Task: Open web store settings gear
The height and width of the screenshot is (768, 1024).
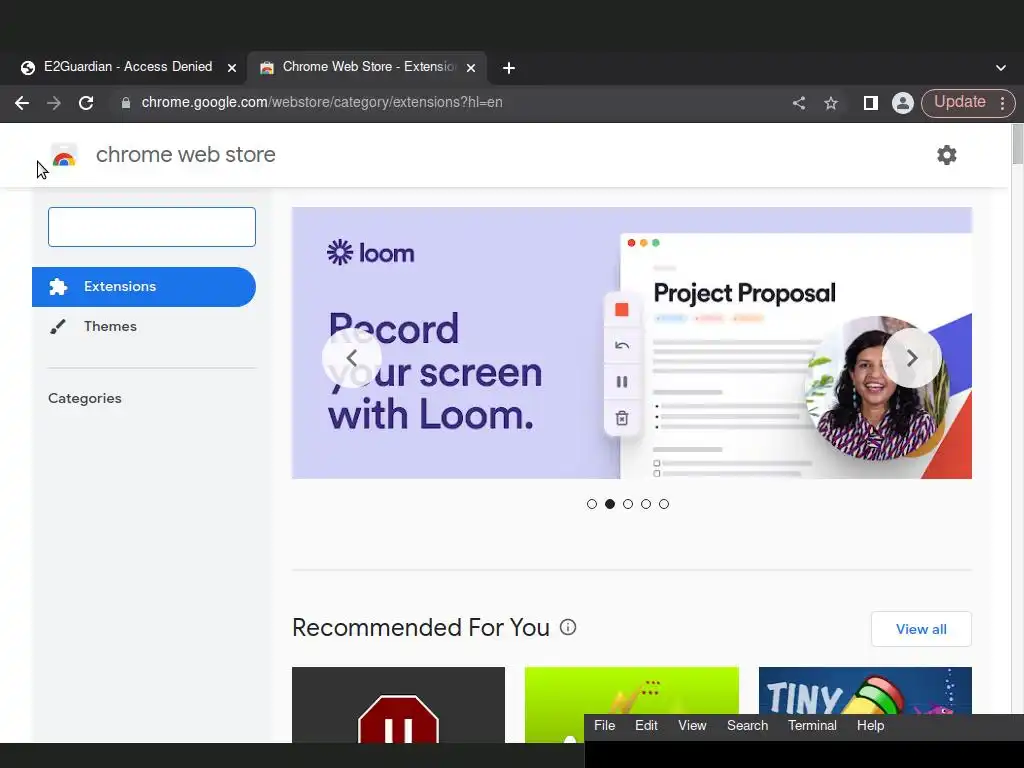Action: coord(946,155)
